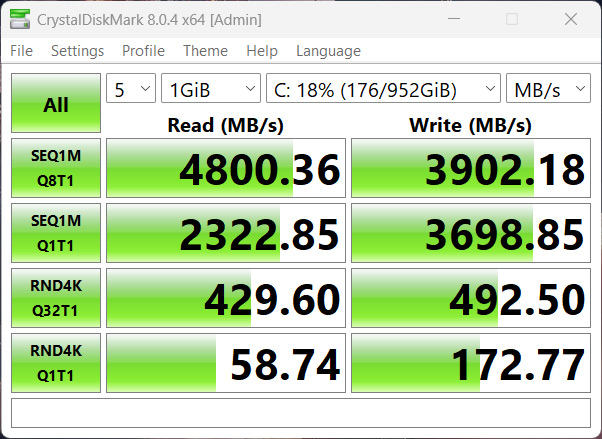Change the MB/s unit dropdown
Screen dimensions: 602x439
(548, 89)
